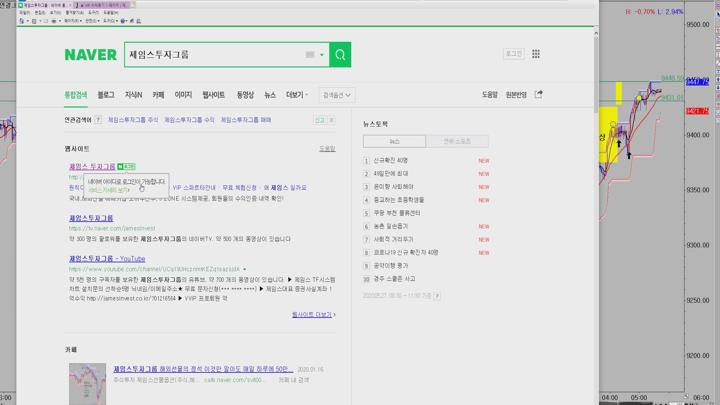The image size is (720, 405).
Task: Open news topic 코로나19 신규 확진자 40명
Action: [x=405, y=253]
